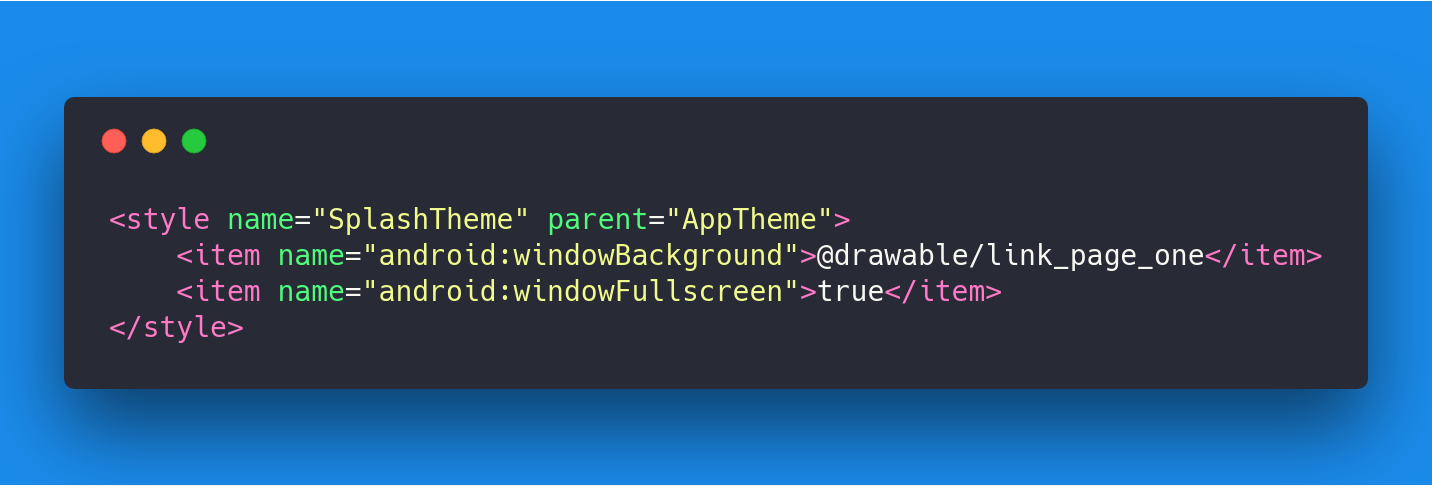The width and height of the screenshot is (1432, 486).
Task: Click the @drawable/link_page_one text
Action: pos(1011,256)
